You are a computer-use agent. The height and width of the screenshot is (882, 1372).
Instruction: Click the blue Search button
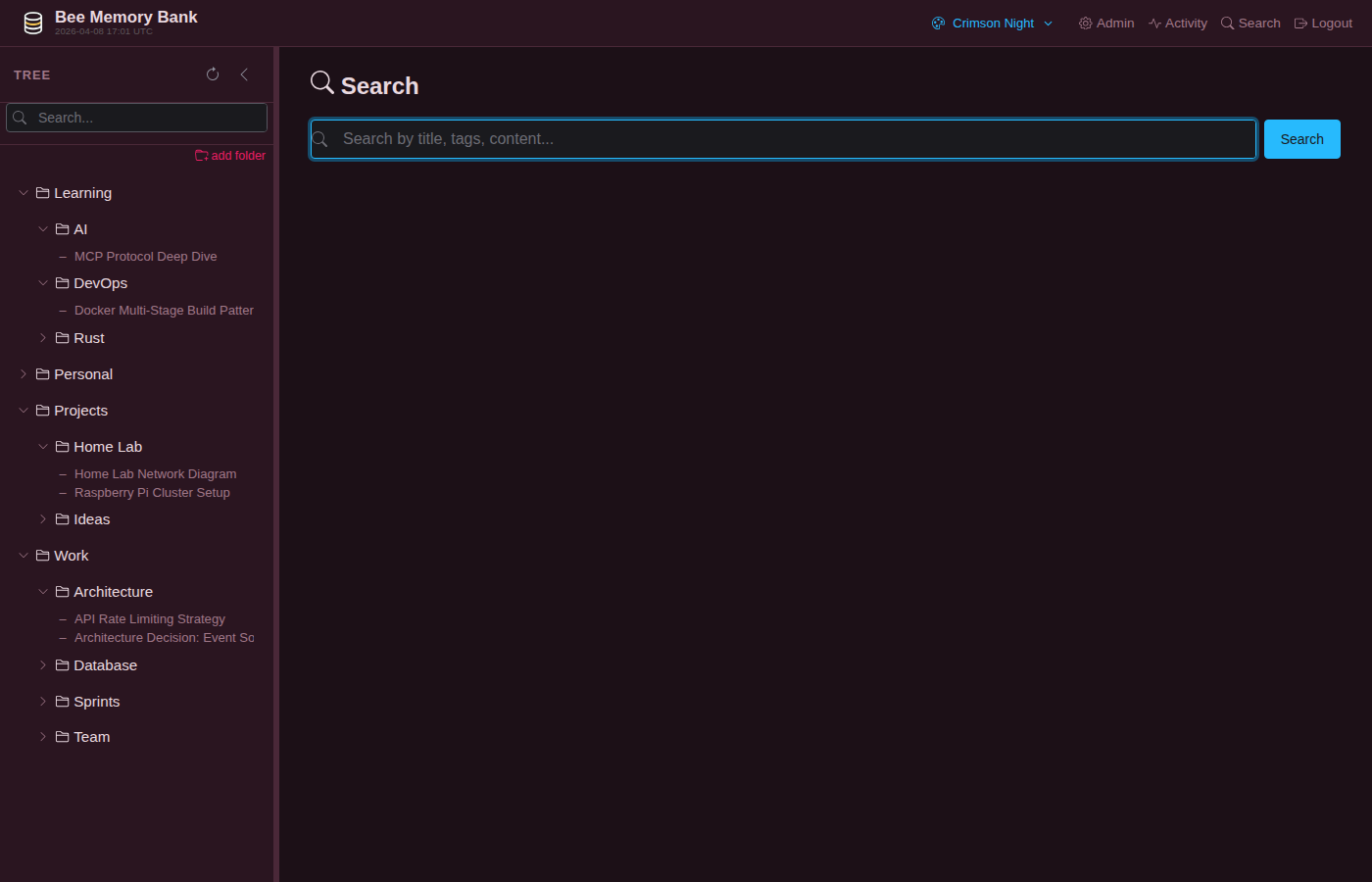point(1301,139)
